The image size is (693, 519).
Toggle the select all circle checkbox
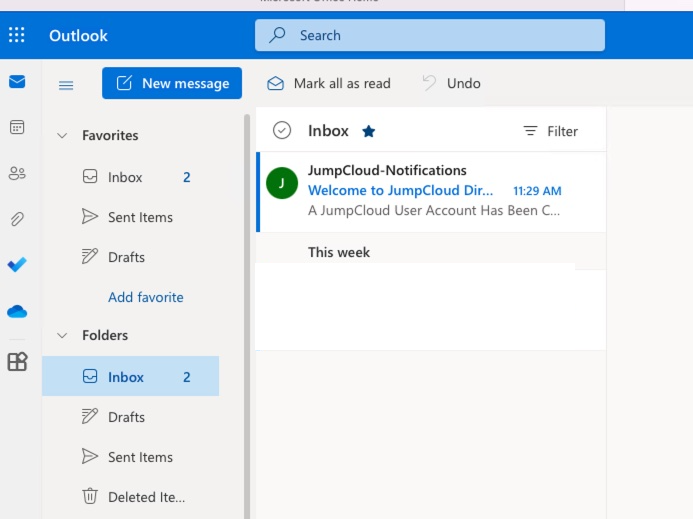tap(282, 130)
